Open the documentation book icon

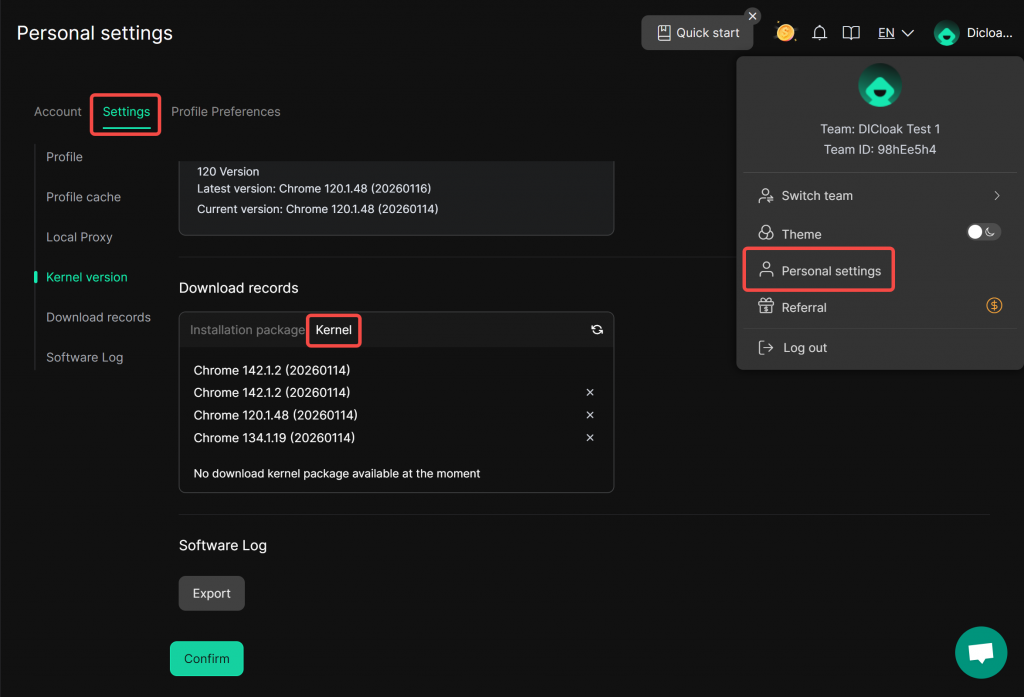[x=851, y=33]
